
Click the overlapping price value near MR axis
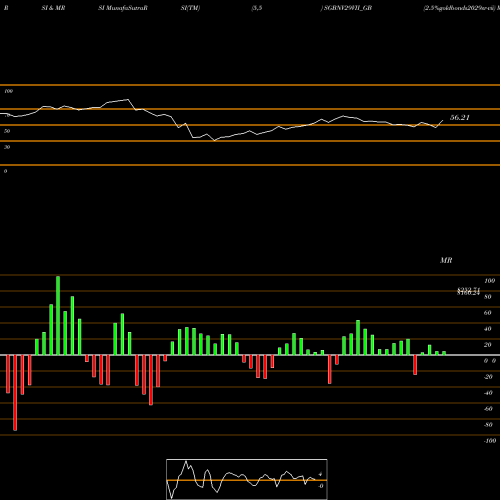(468, 291)
